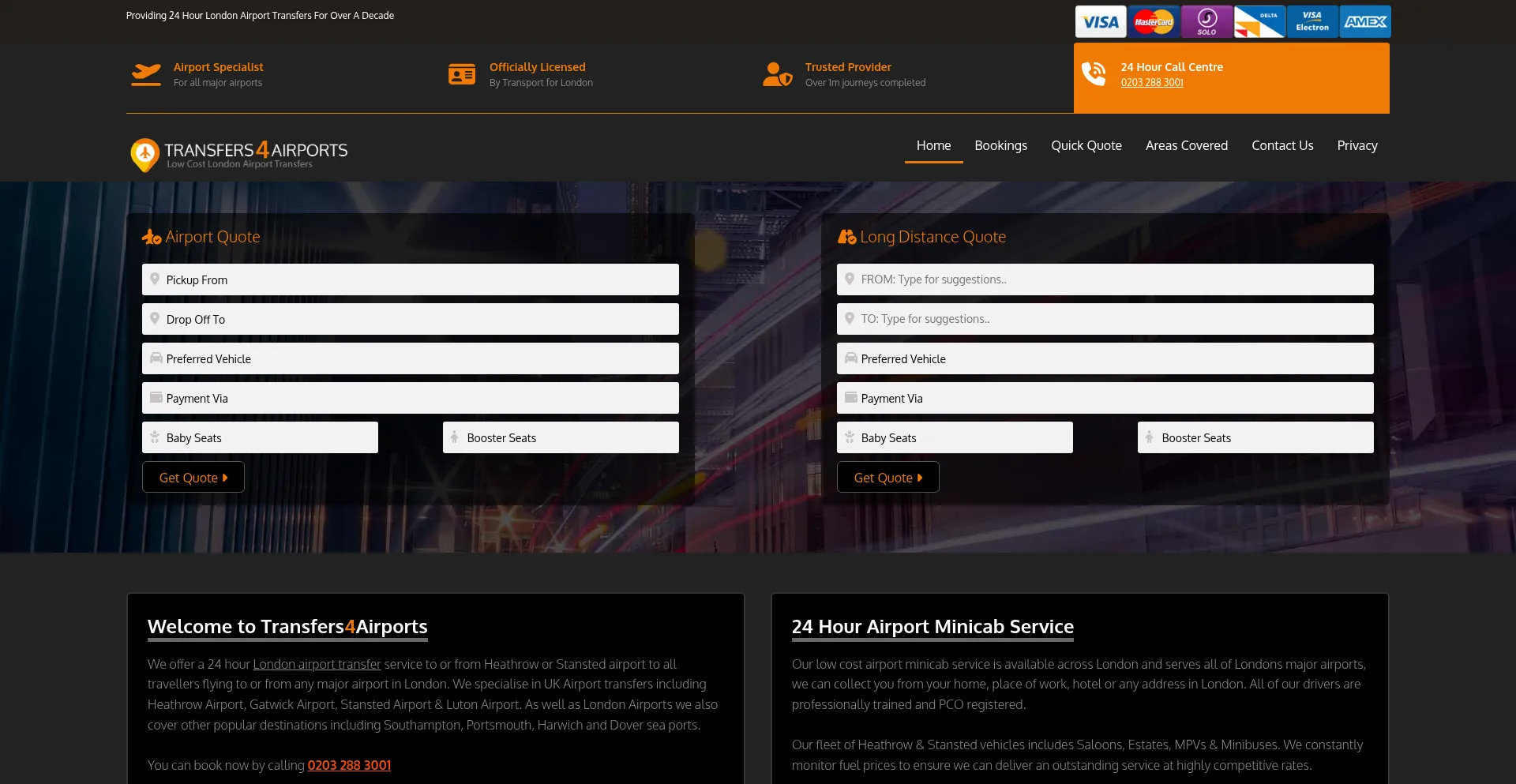This screenshot has width=1516, height=784.
Task: Click Get Quote in Airport Quote form
Action: coord(193,477)
